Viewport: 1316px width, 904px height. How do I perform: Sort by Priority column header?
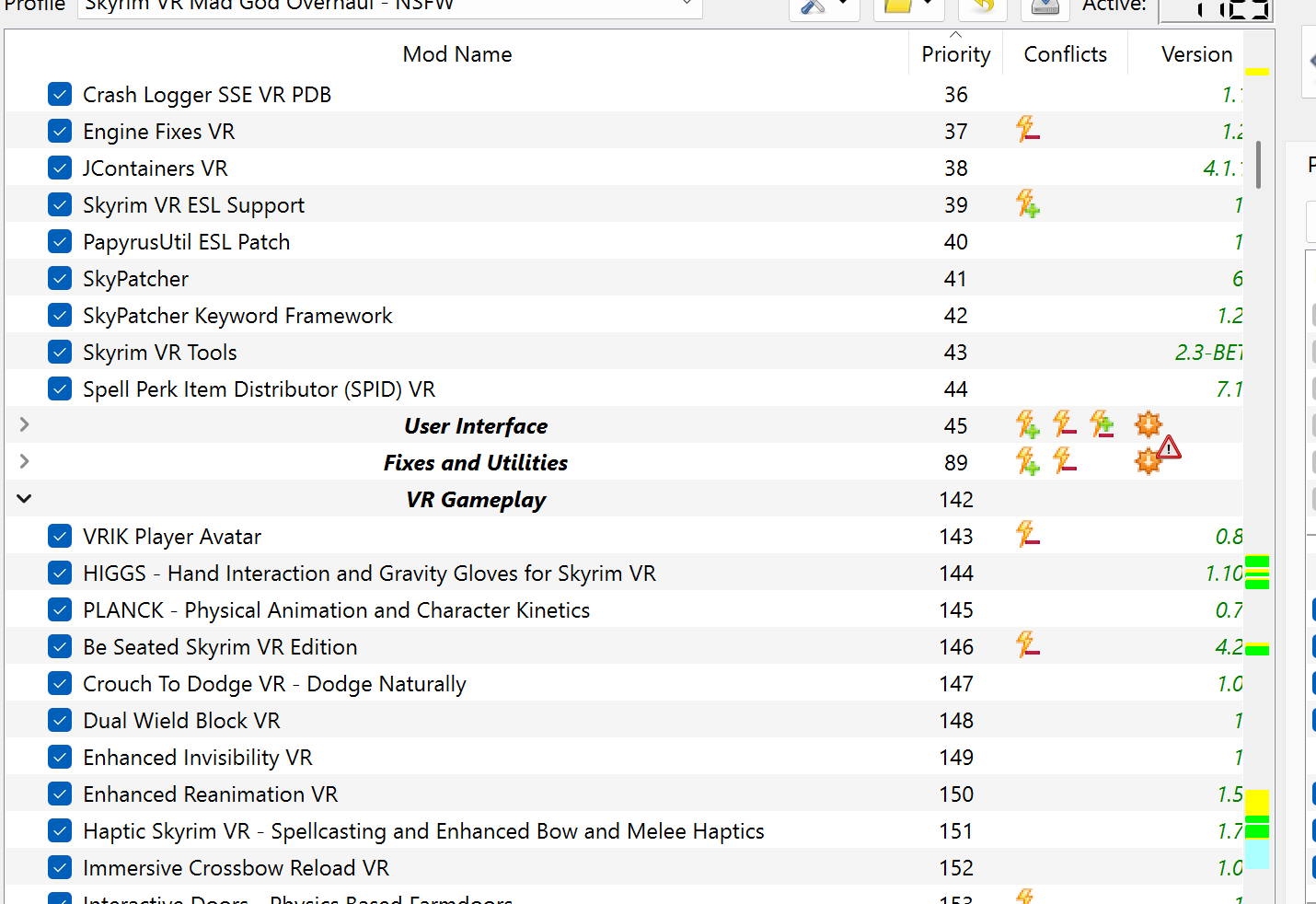[956, 54]
